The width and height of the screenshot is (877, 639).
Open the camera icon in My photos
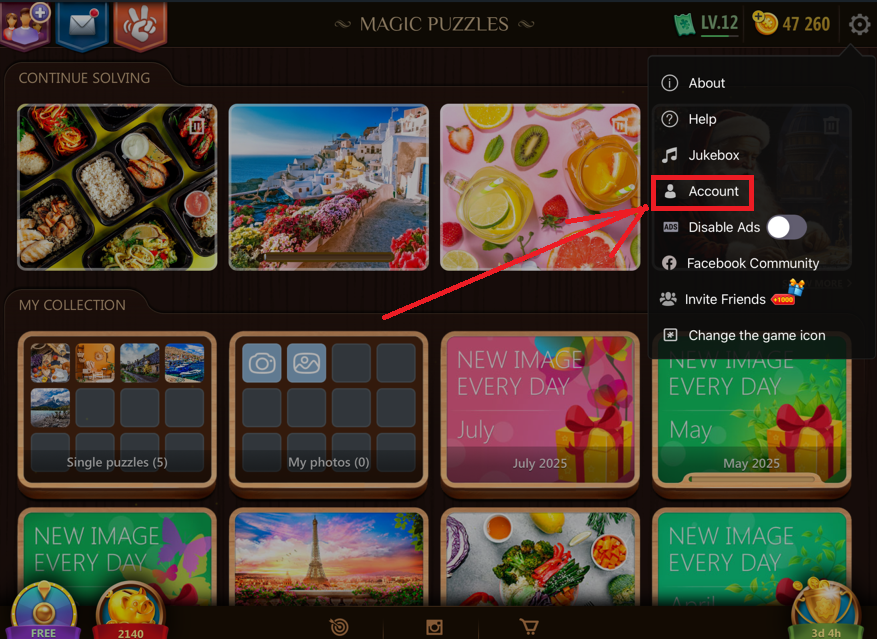click(262, 363)
